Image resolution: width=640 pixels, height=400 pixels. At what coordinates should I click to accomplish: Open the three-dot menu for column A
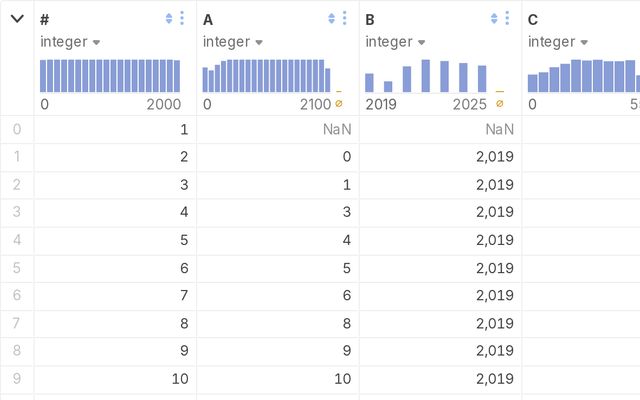344,18
